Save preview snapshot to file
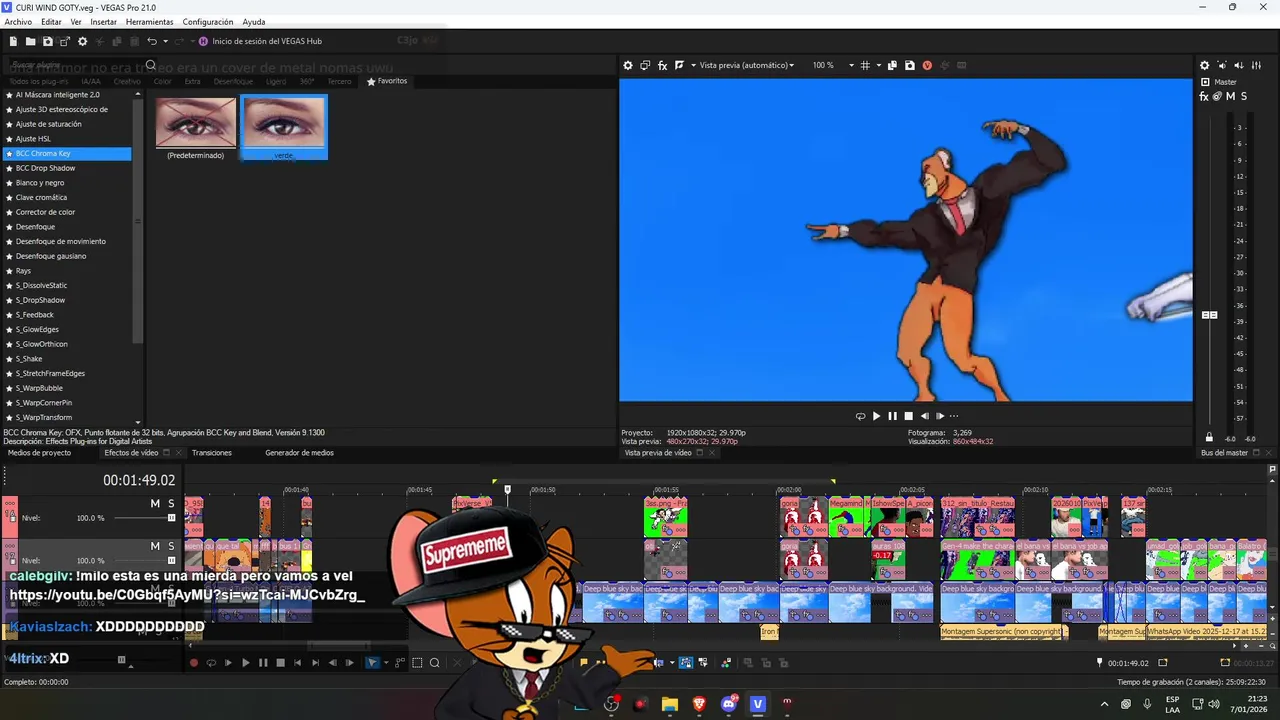Image resolution: width=1280 pixels, height=720 pixels. click(909, 65)
